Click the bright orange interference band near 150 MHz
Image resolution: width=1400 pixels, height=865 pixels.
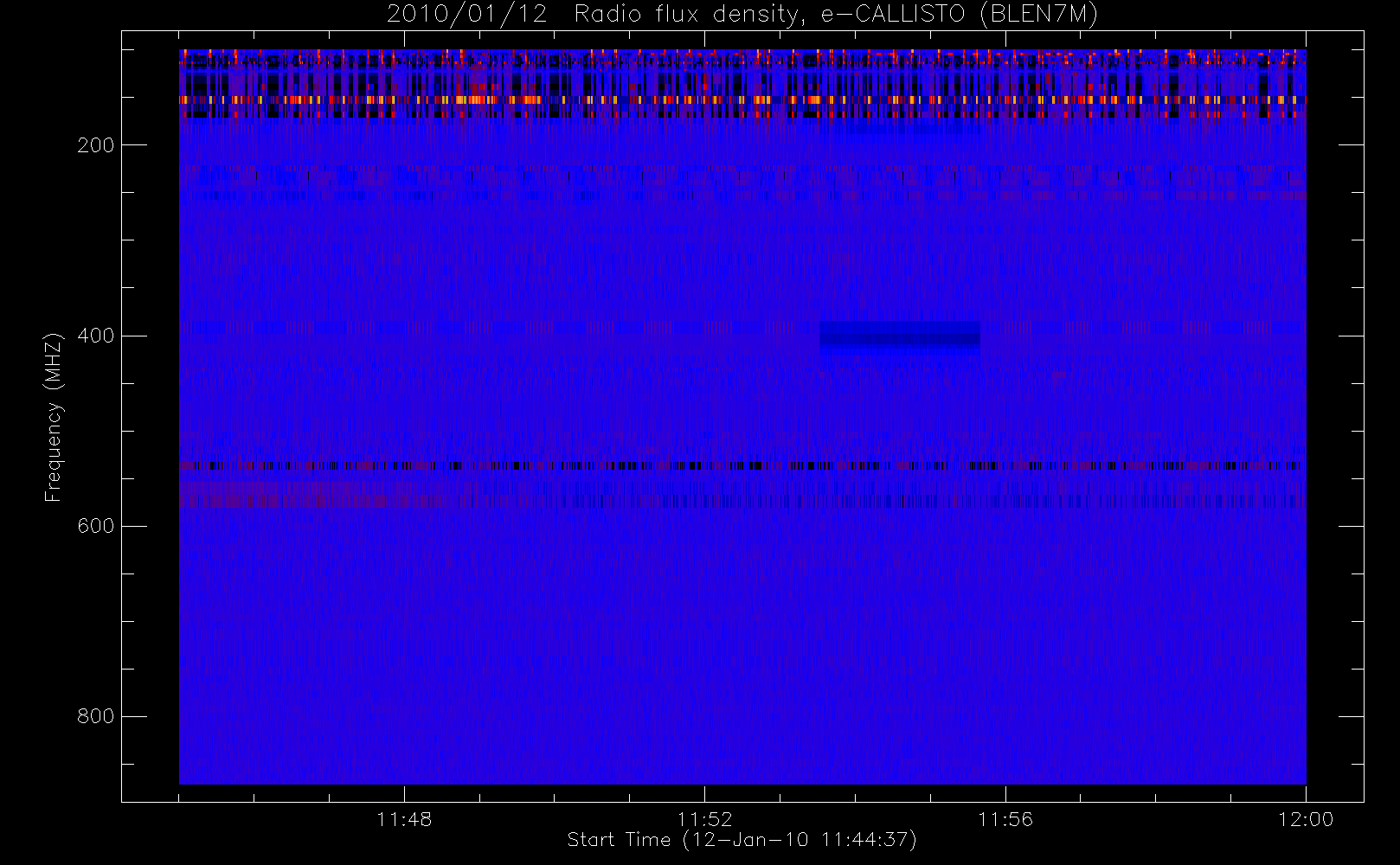pyautogui.click(x=742, y=100)
